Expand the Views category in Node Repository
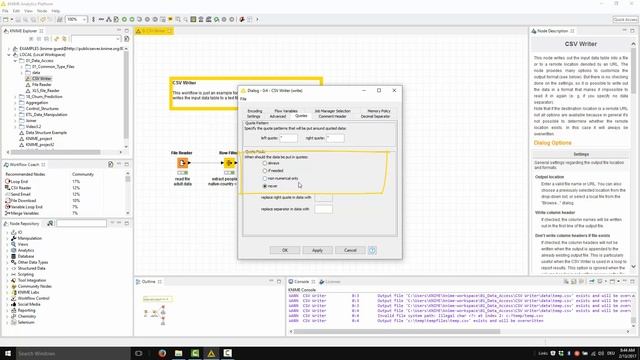This screenshot has height=360, width=640. [7, 244]
